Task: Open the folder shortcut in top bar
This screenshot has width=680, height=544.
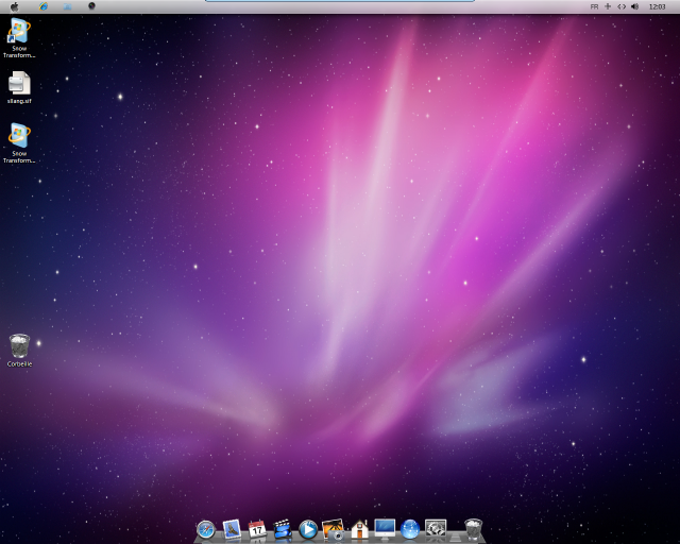Action: pyautogui.click(x=67, y=7)
